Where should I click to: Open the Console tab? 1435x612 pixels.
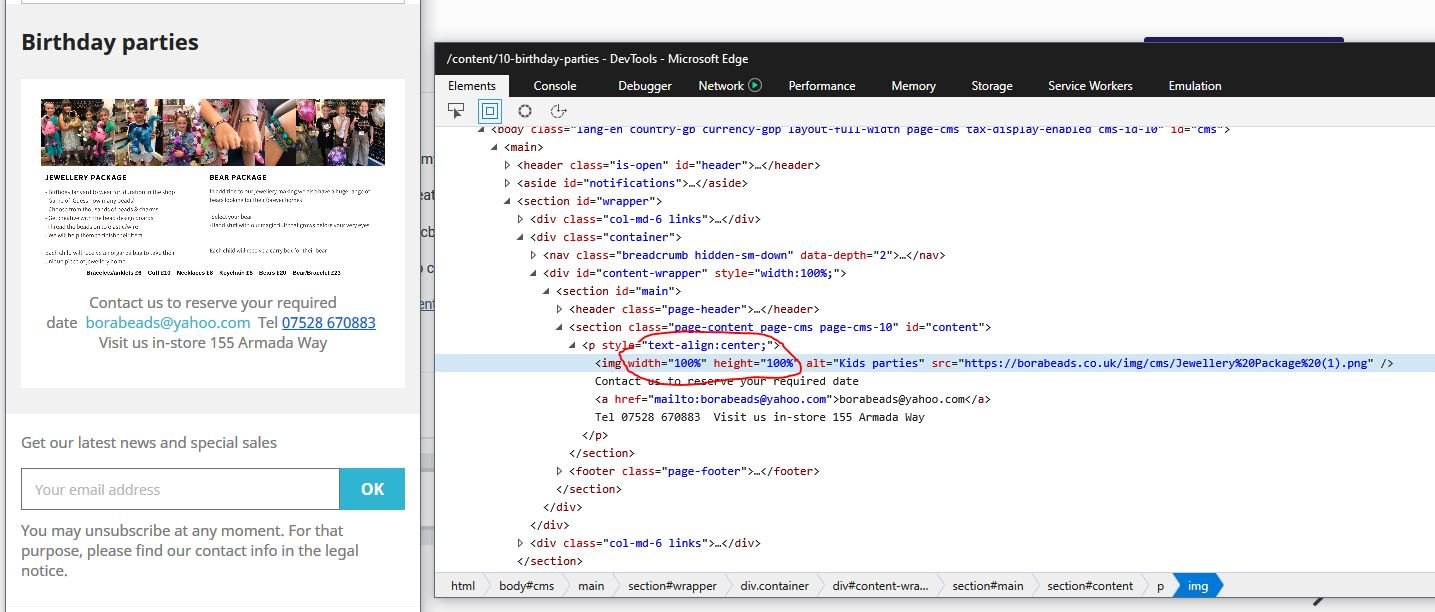click(555, 86)
